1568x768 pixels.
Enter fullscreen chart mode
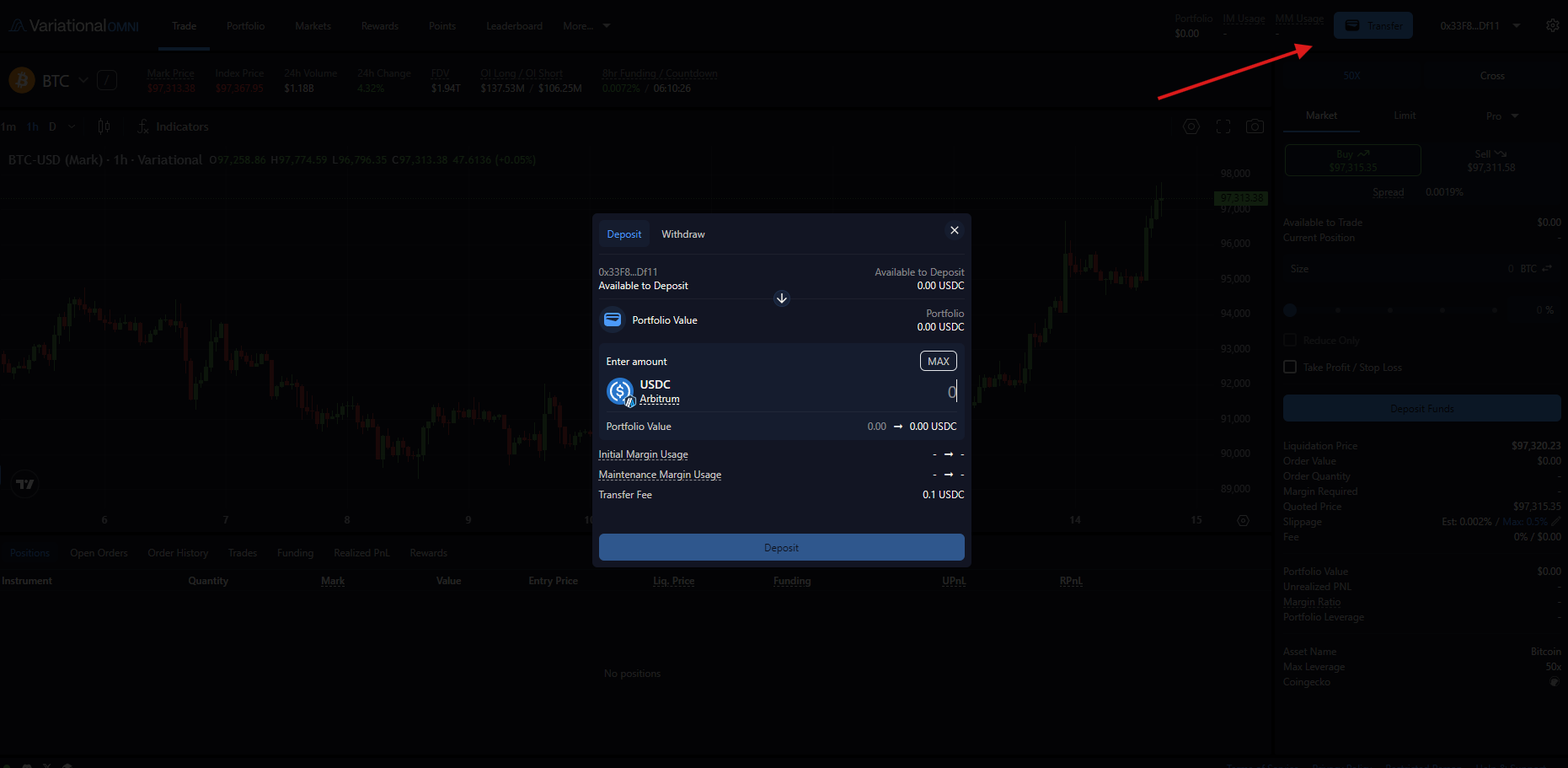coord(1223,126)
